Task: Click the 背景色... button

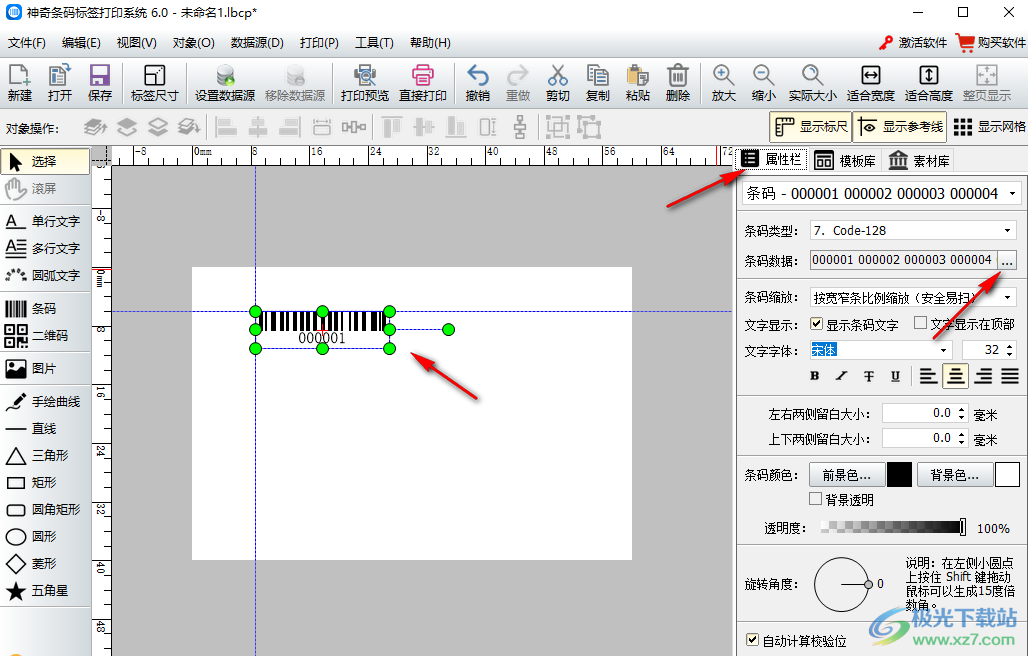Action: point(955,475)
